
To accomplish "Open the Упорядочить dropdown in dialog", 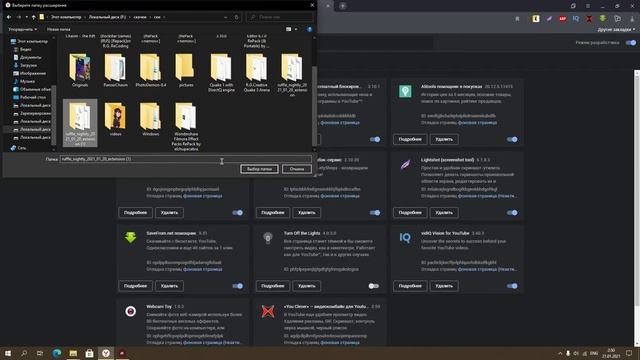I will [22, 29].
